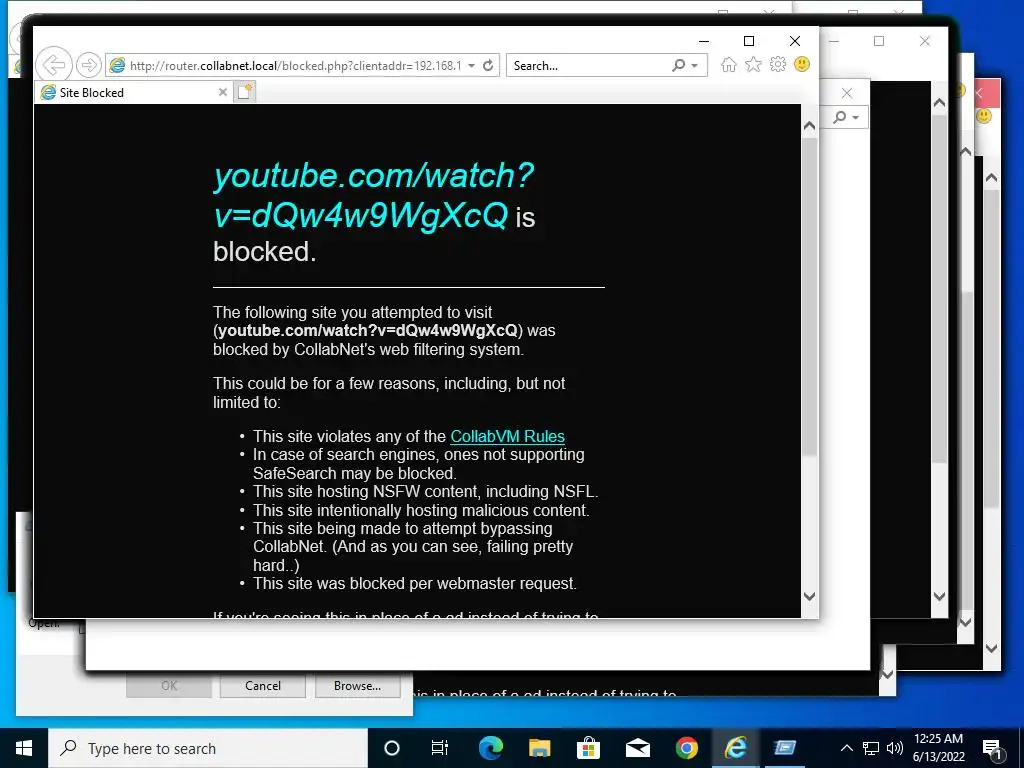The height and width of the screenshot is (768, 1024).
Task: Click the smiley feedback icon in front window
Action: coord(802,64)
